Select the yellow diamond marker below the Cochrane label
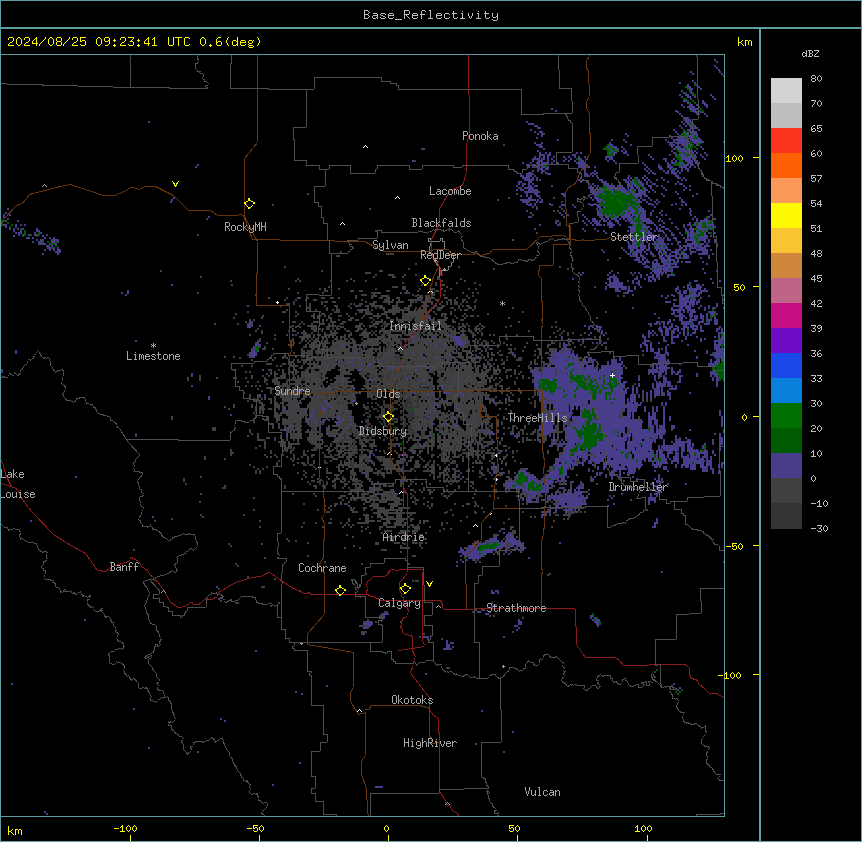 click(341, 591)
